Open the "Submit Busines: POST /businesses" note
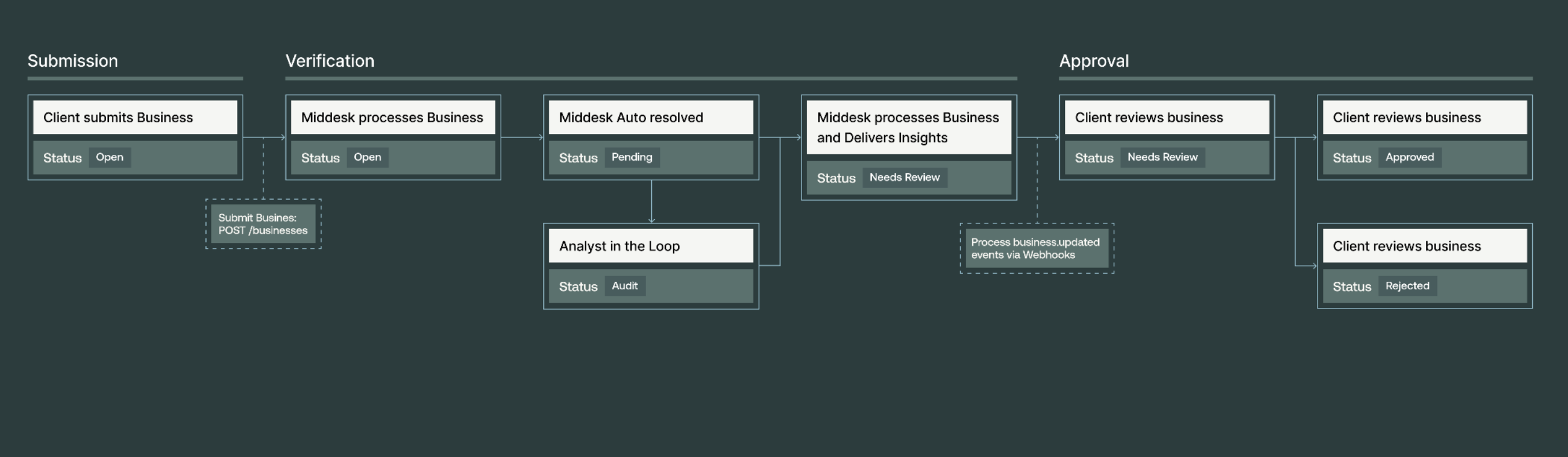Image resolution: width=1568 pixels, height=457 pixels. point(263,224)
